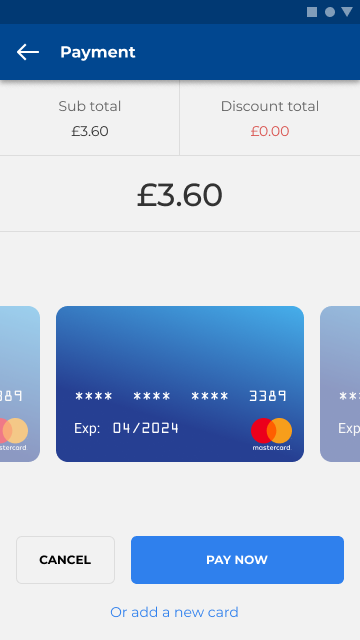Click the Payment header title
The width and height of the screenshot is (360, 640).
click(98, 52)
